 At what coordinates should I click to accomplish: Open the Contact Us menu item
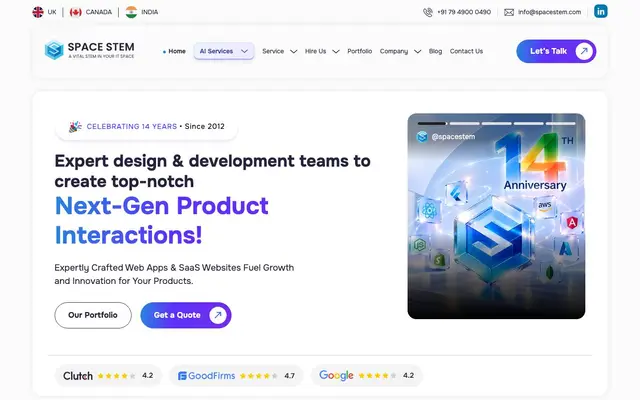pyautogui.click(x=466, y=51)
